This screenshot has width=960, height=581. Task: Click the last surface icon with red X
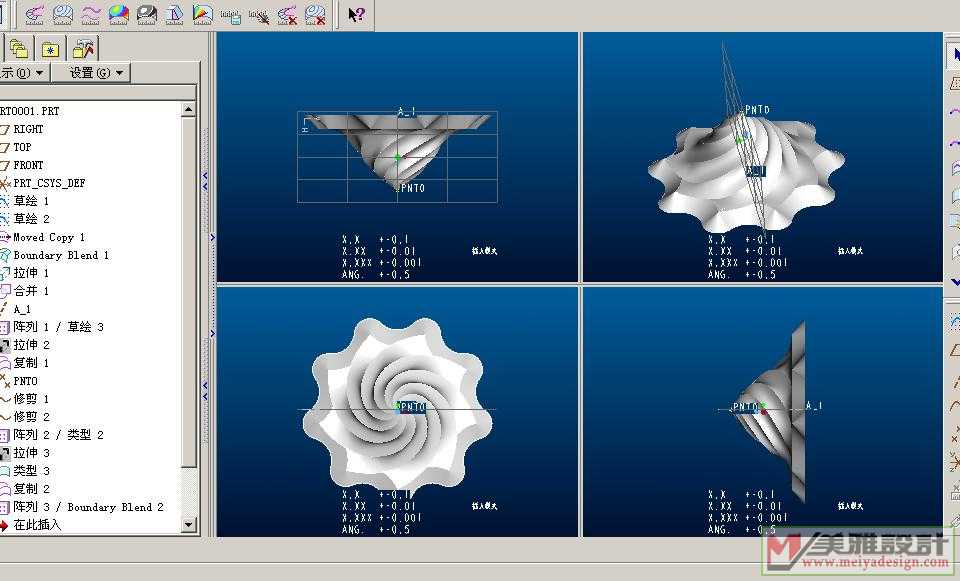(315, 14)
